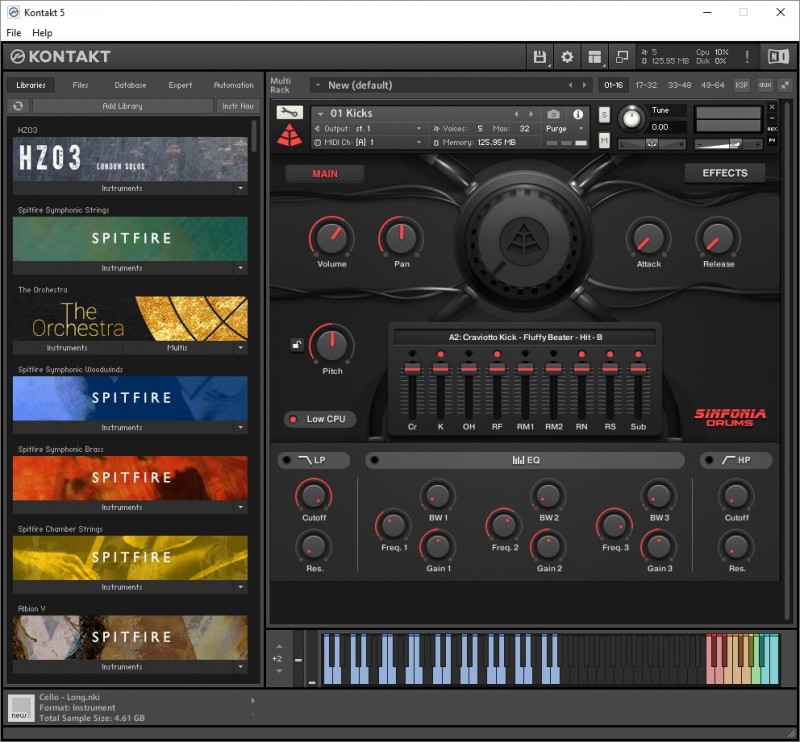Viewport: 800px width, 742px height.
Task: Click the camera snapshot icon
Action: click(x=553, y=114)
